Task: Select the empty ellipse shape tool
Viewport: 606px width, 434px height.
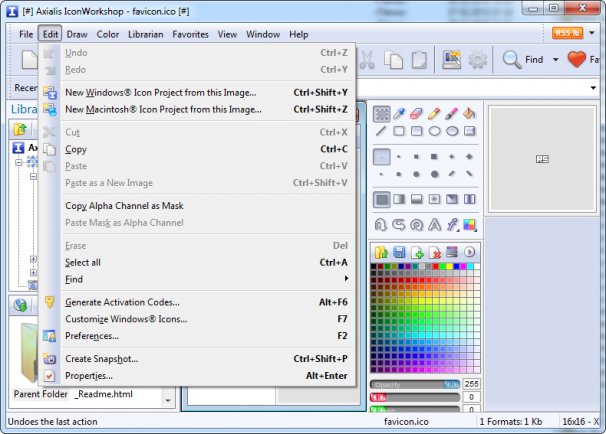Action: (434, 131)
